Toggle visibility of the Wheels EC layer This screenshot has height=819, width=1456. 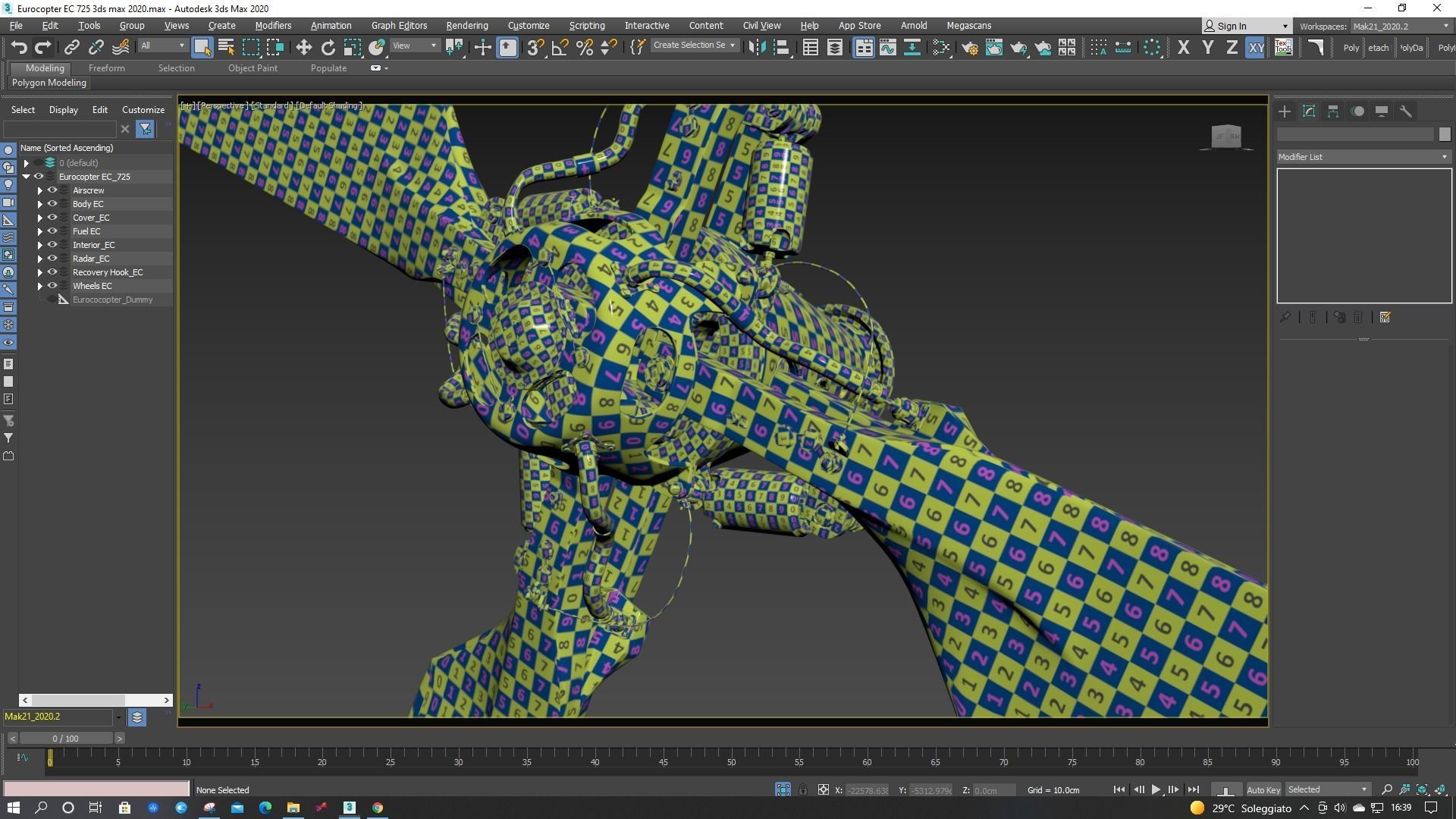52,286
